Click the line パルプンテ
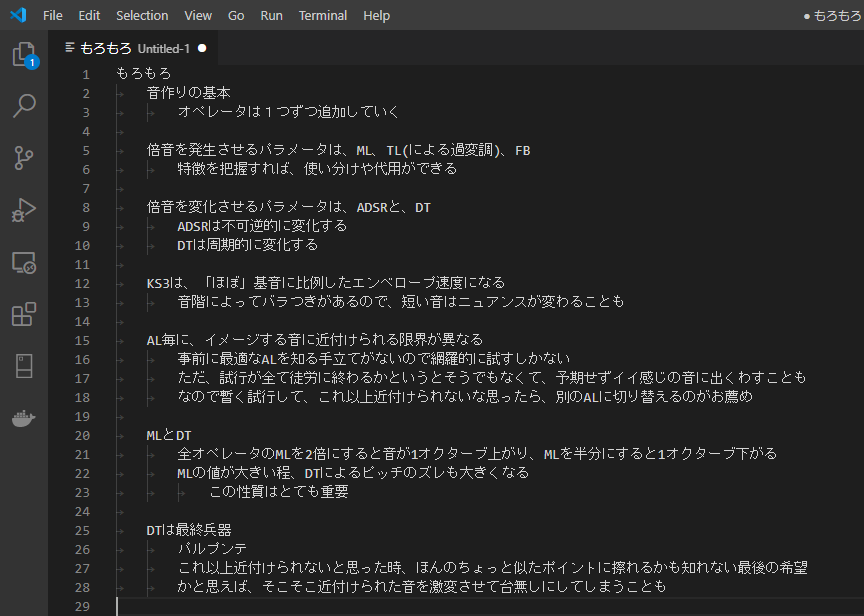The image size is (864, 616). (x=212, y=549)
